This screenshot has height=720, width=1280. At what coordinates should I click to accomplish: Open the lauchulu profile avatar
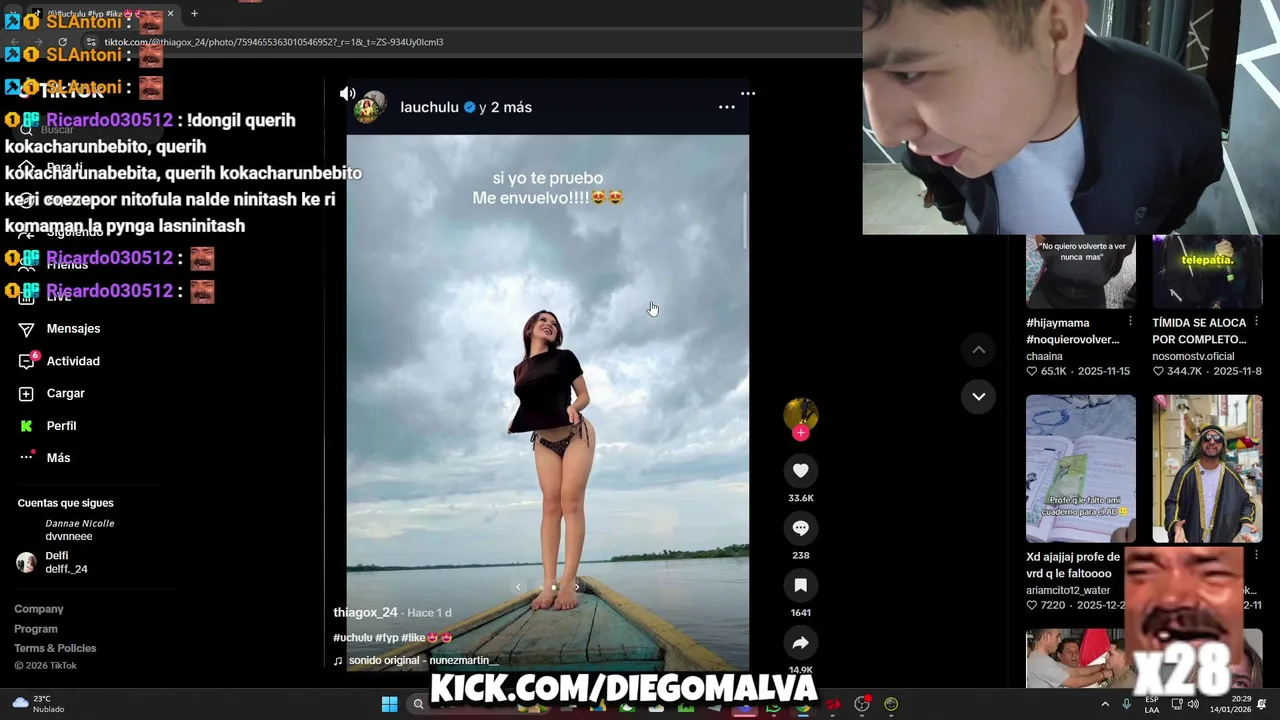pyautogui.click(x=370, y=107)
